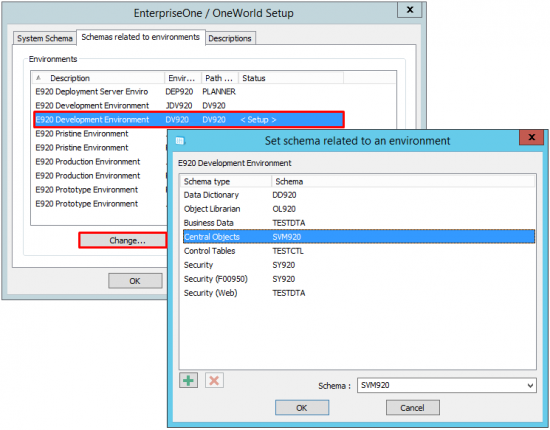The image size is (550, 430).
Task: Click OK in the Set schema dialog
Action: [x=302, y=408]
